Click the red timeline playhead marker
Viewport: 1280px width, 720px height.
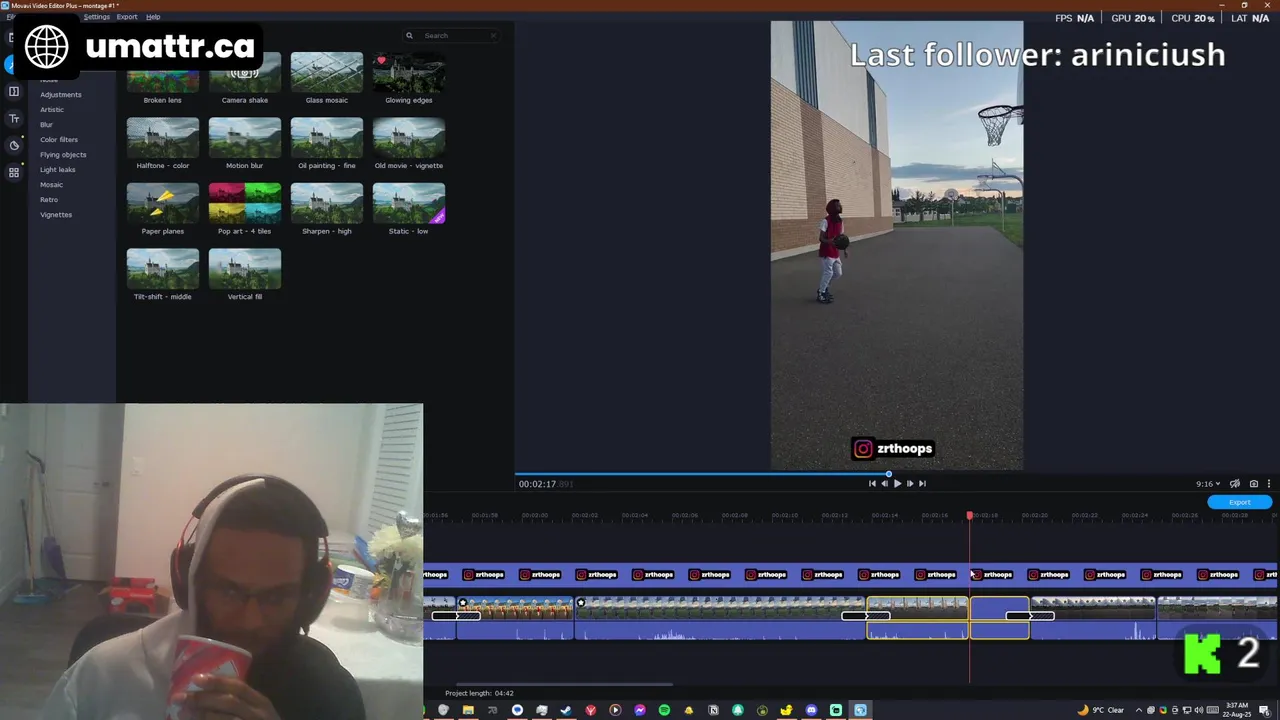click(969, 515)
